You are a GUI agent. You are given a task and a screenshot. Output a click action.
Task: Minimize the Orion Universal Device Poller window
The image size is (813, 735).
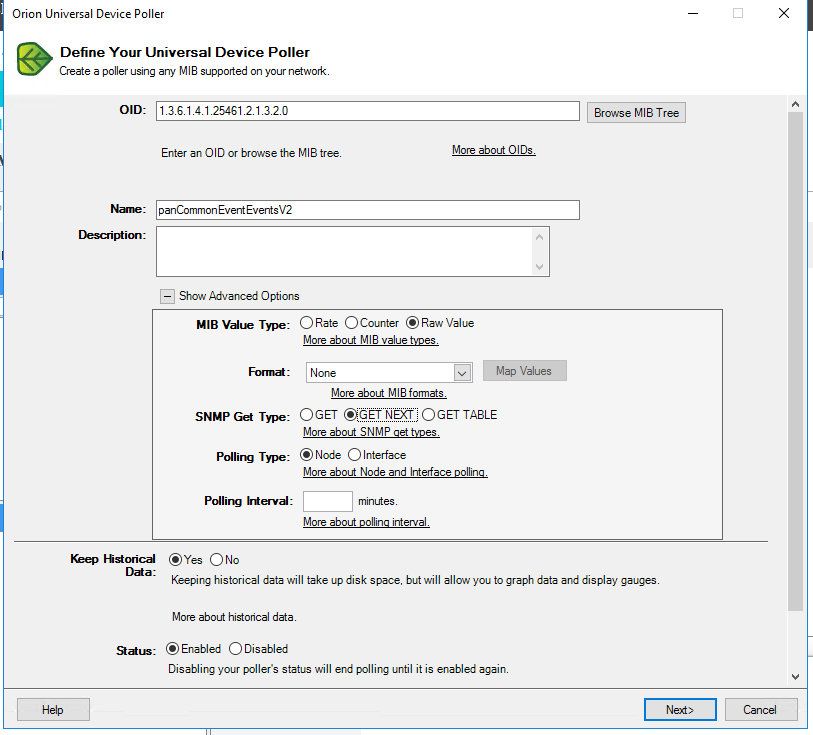click(x=693, y=13)
